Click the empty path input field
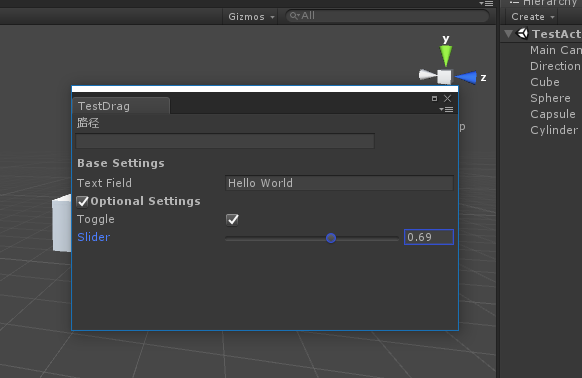The height and width of the screenshot is (378, 582). [225, 141]
